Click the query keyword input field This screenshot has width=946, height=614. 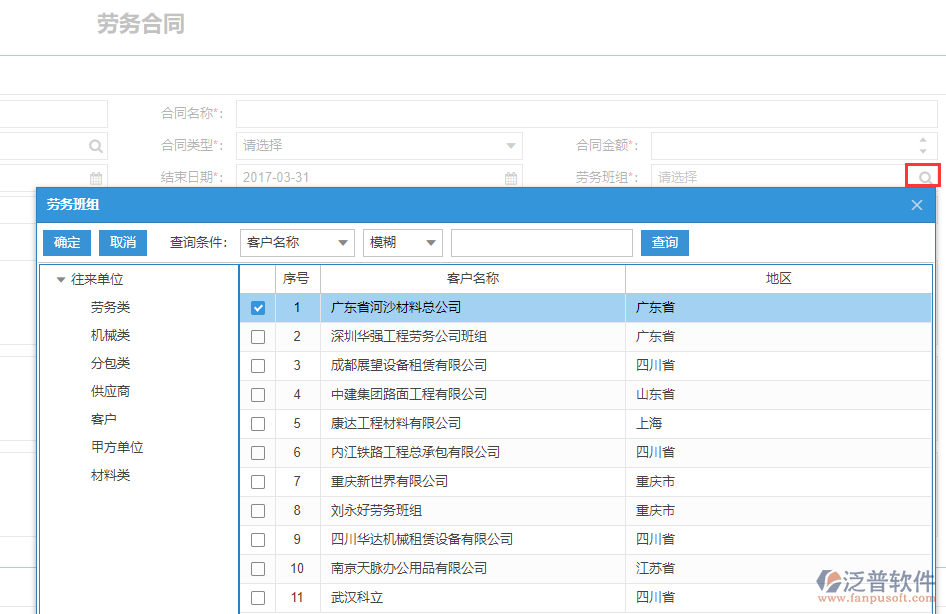point(540,242)
